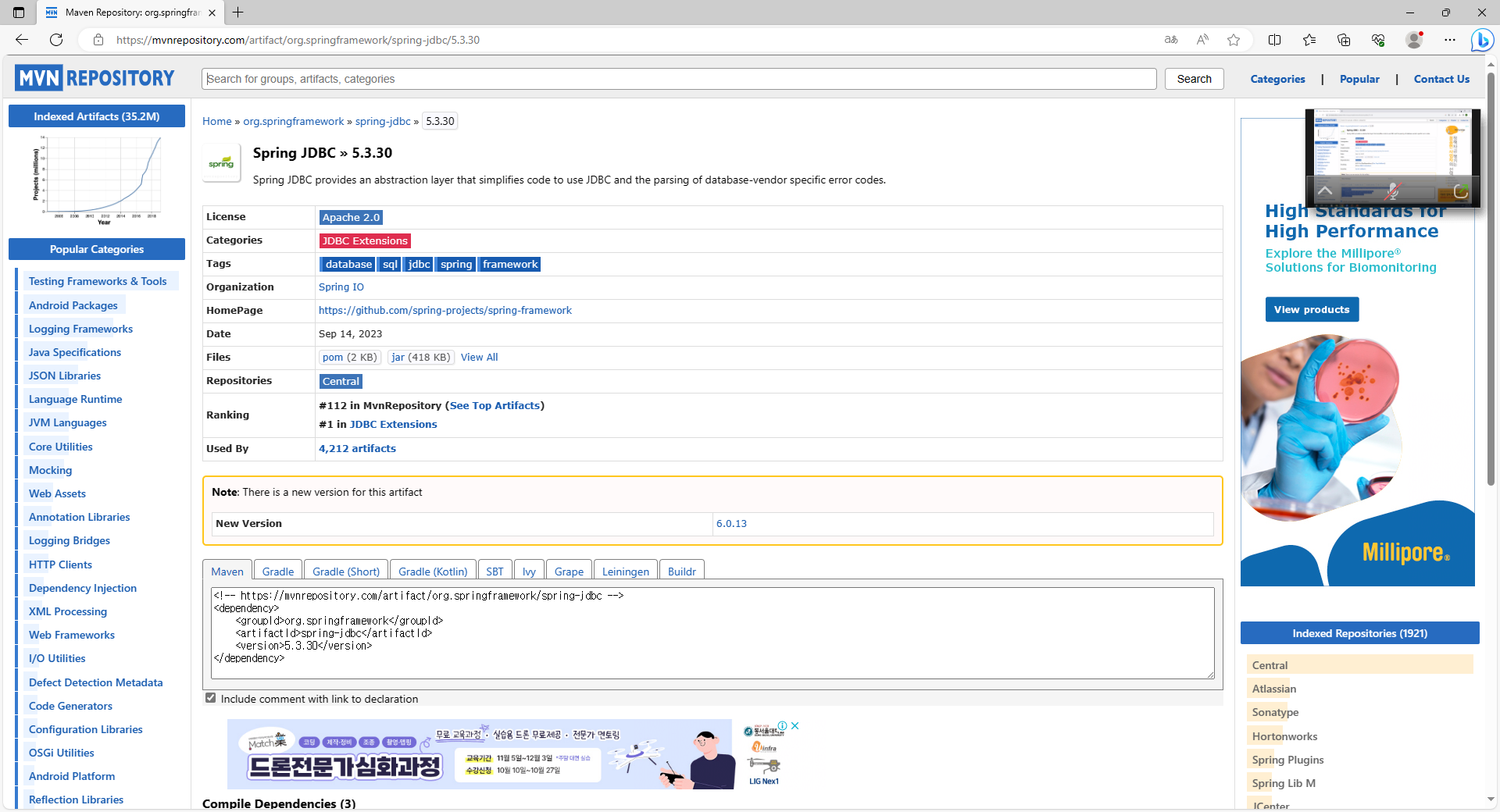Click the sql tag
This screenshot has height=812, width=1500.
(390, 264)
